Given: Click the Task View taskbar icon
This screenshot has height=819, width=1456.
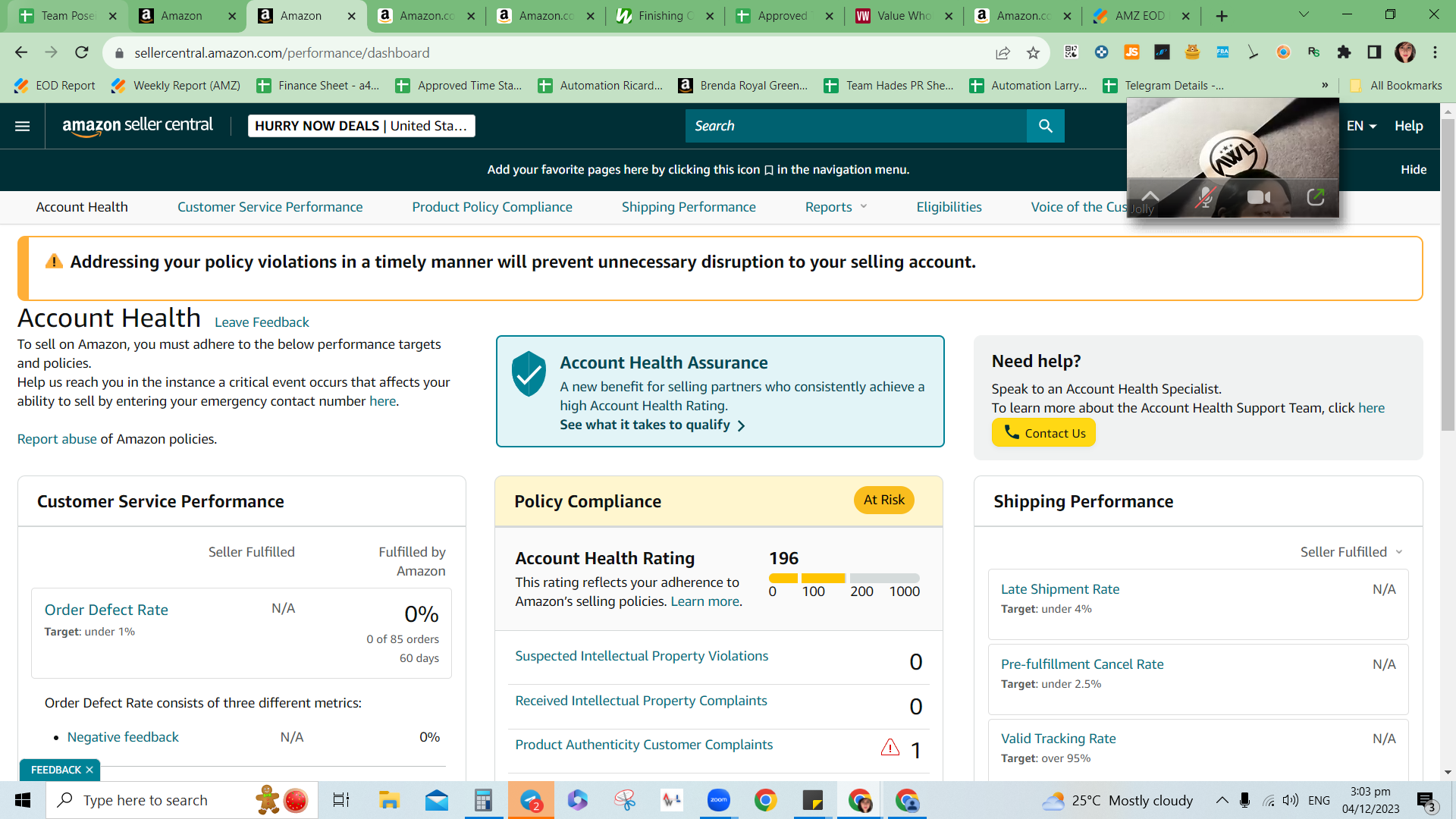Looking at the screenshot, I should tap(341, 800).
